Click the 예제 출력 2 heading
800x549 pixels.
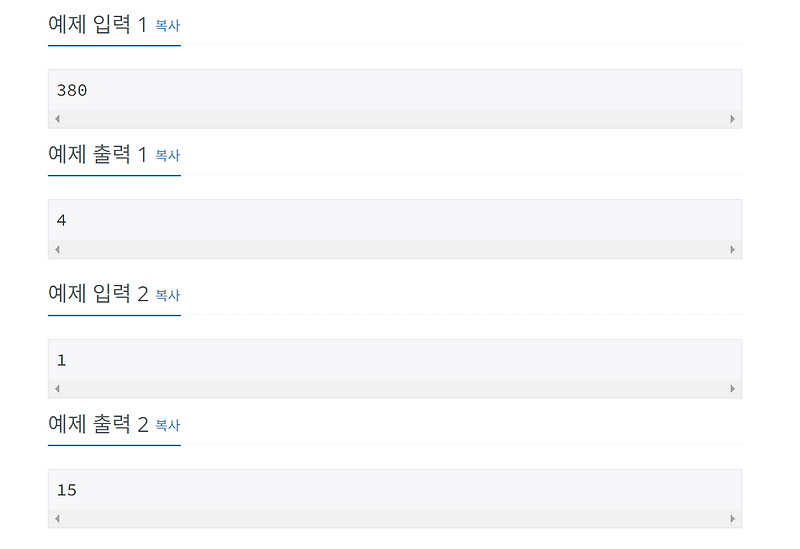98,423
